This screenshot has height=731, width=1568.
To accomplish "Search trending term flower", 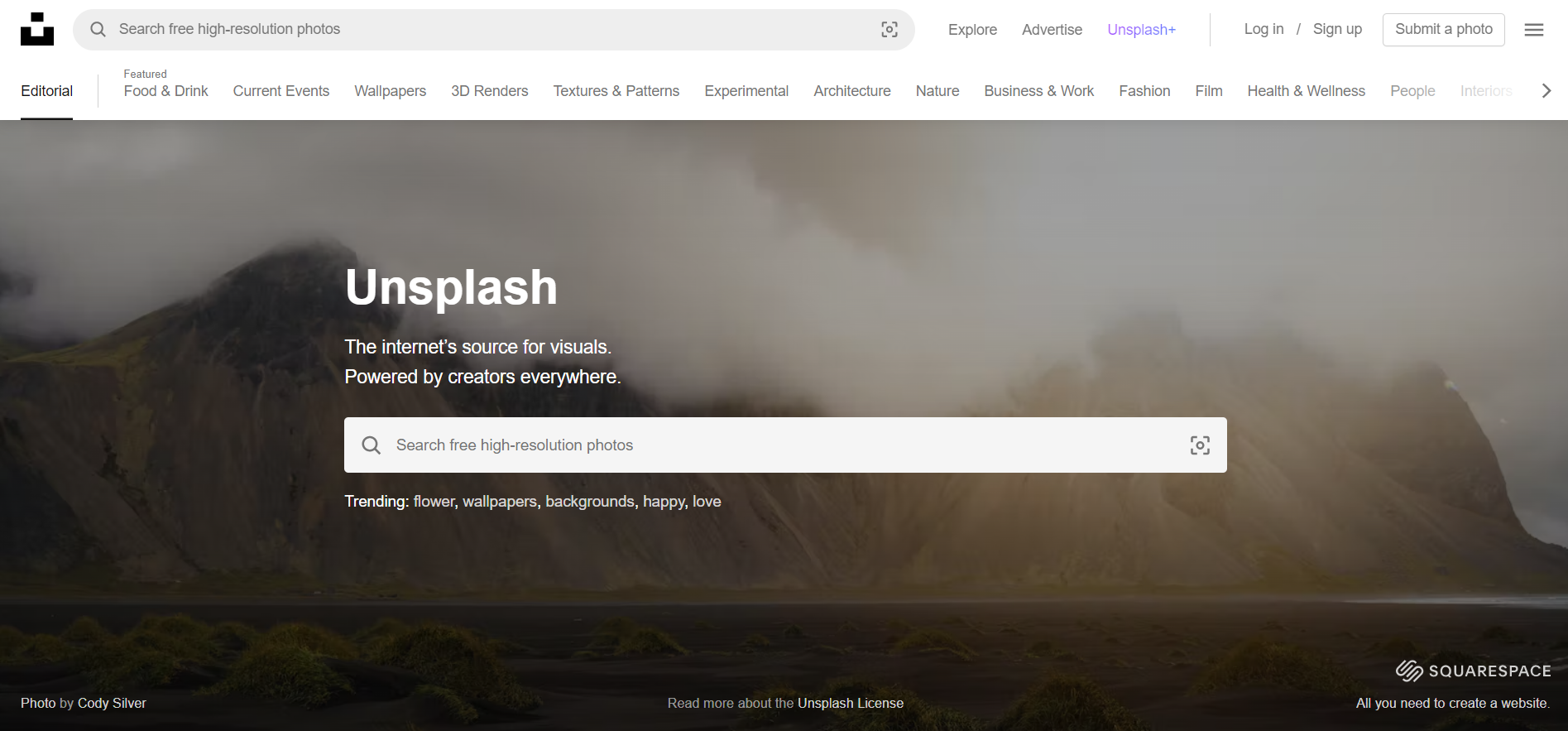I will [x=434, y=502].
